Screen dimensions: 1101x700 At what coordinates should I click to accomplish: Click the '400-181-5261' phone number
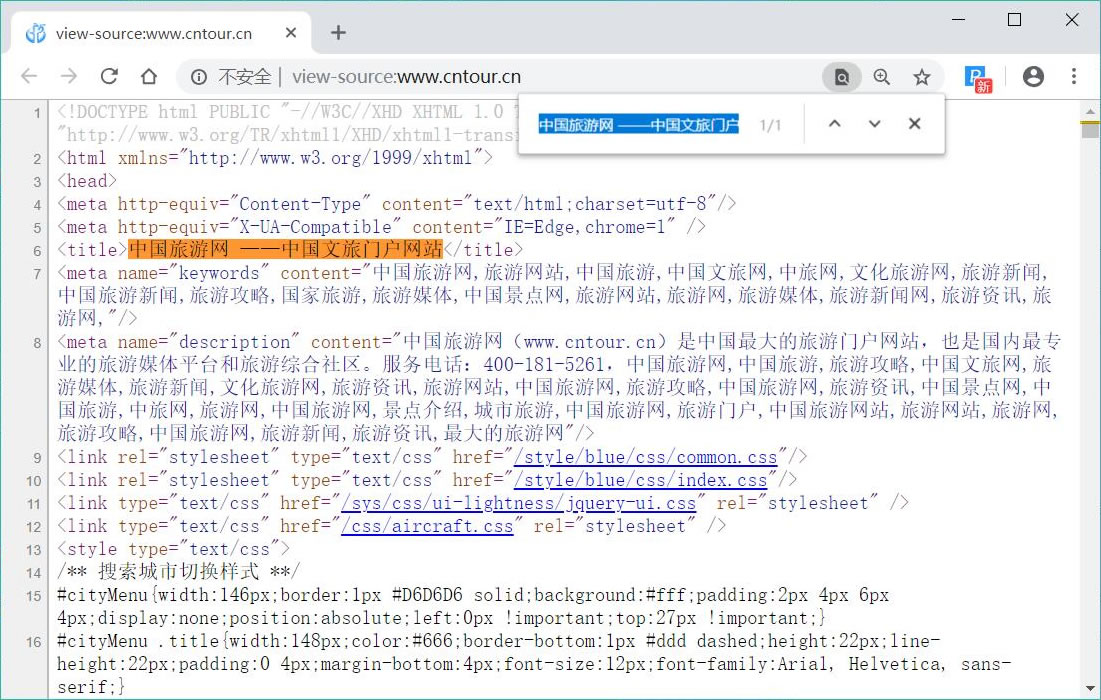click(x=544, y=365)
